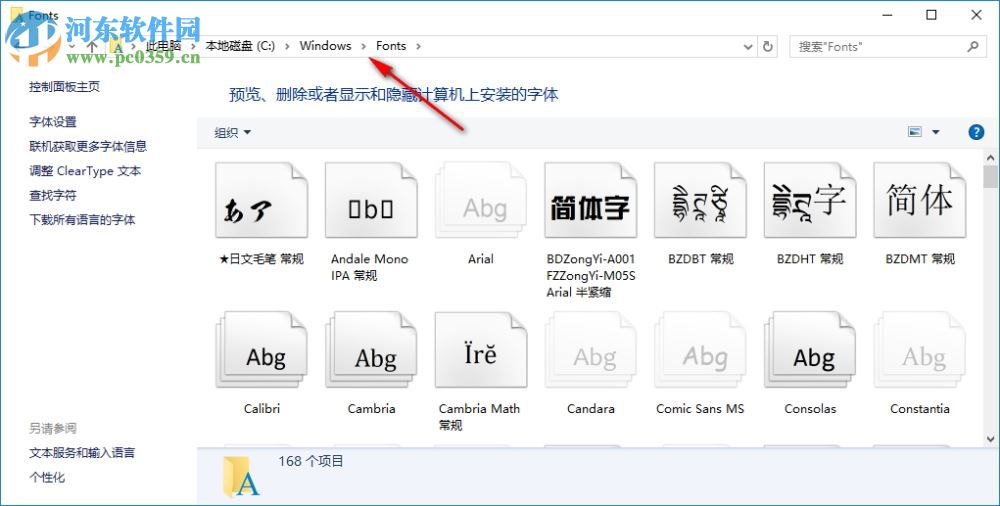
Task: Open the BZDMT 常规 font icon
Action: (x=920, y=200)
